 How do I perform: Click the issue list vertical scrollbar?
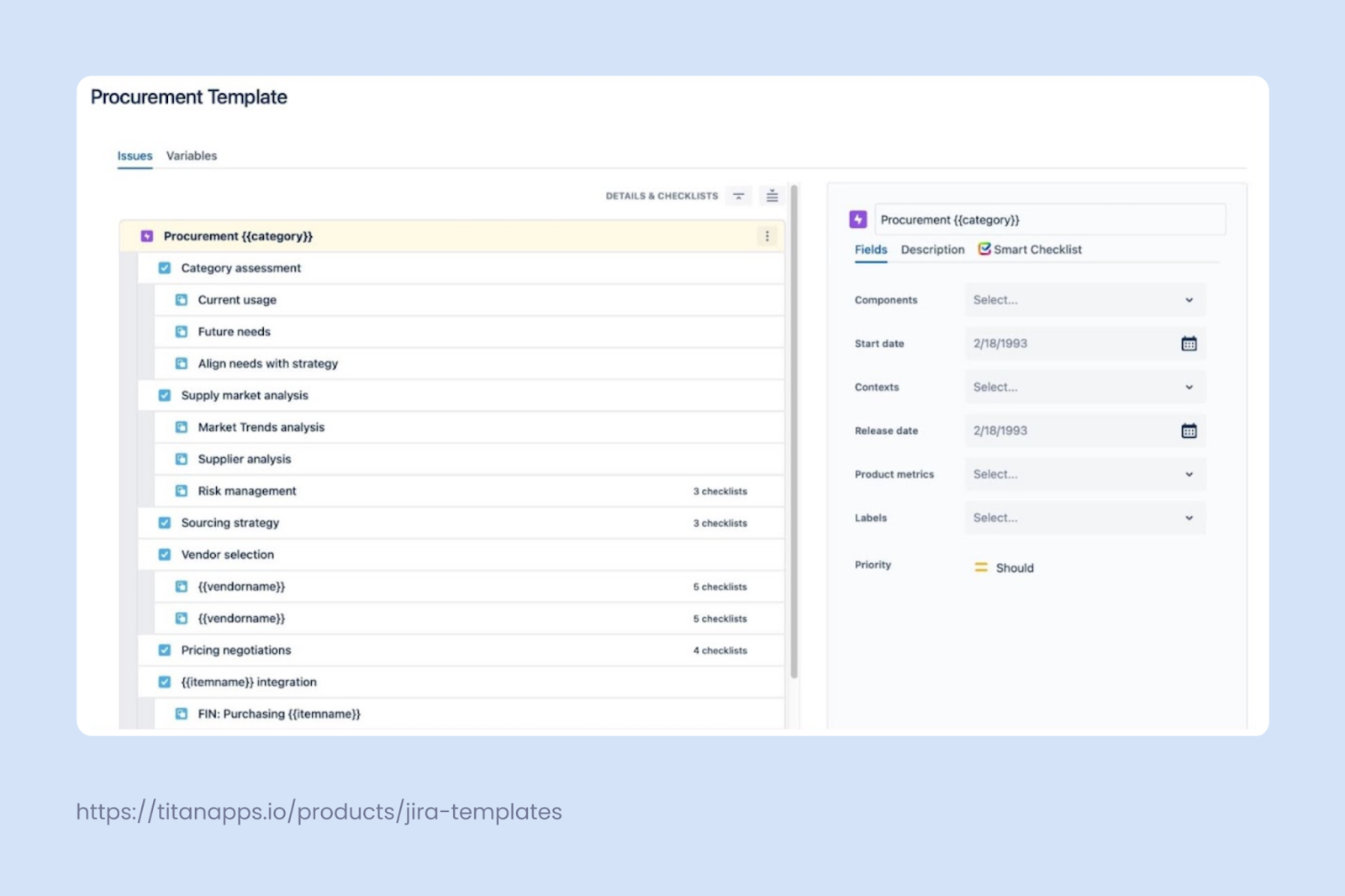click(794, 432)
